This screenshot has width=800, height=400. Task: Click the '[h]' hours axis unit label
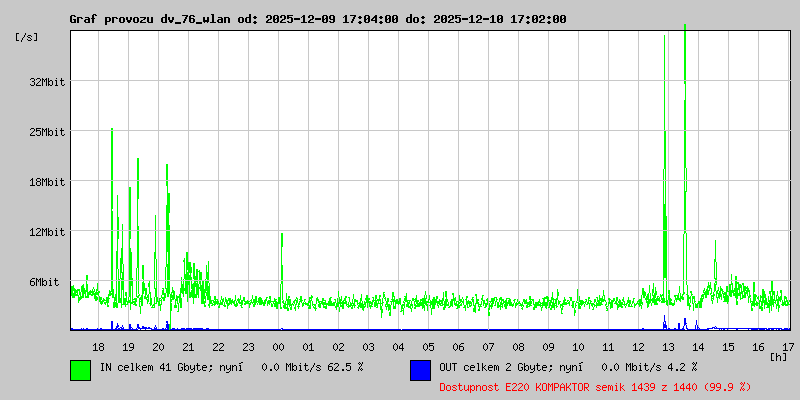pos(779,356)
